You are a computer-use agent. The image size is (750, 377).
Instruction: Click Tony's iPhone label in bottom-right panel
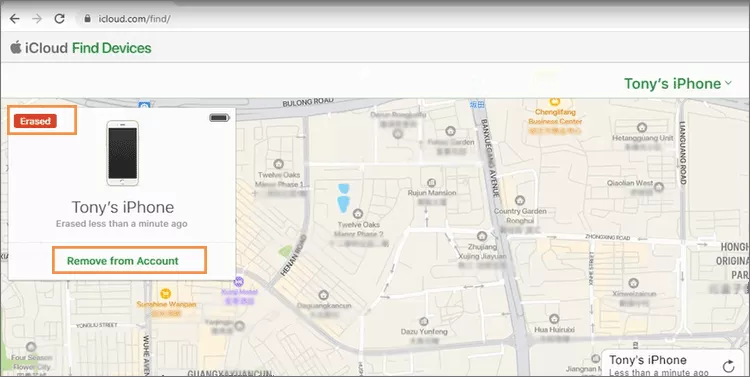click(x=648, y=360)
